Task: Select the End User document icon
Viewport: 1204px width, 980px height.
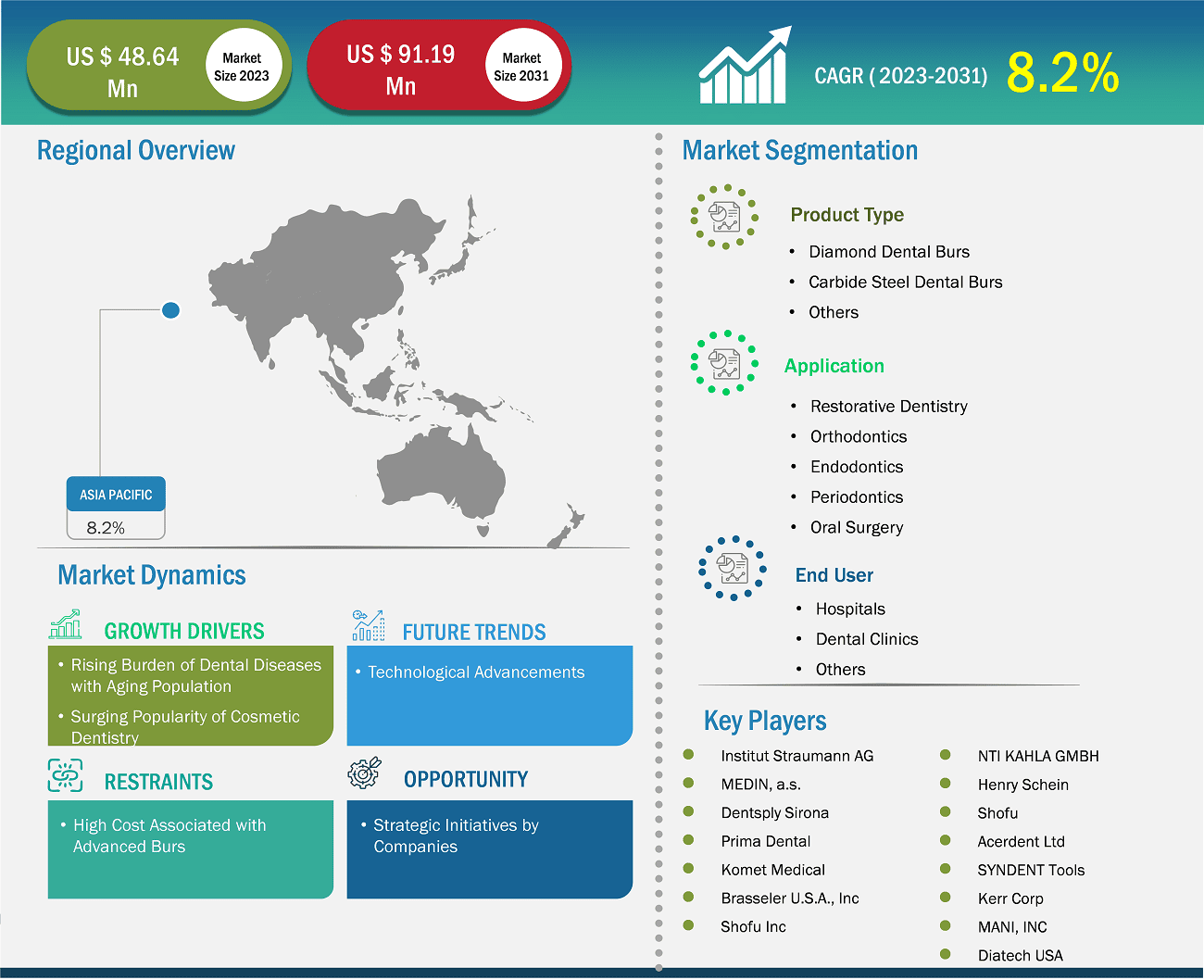Action: 733,568
